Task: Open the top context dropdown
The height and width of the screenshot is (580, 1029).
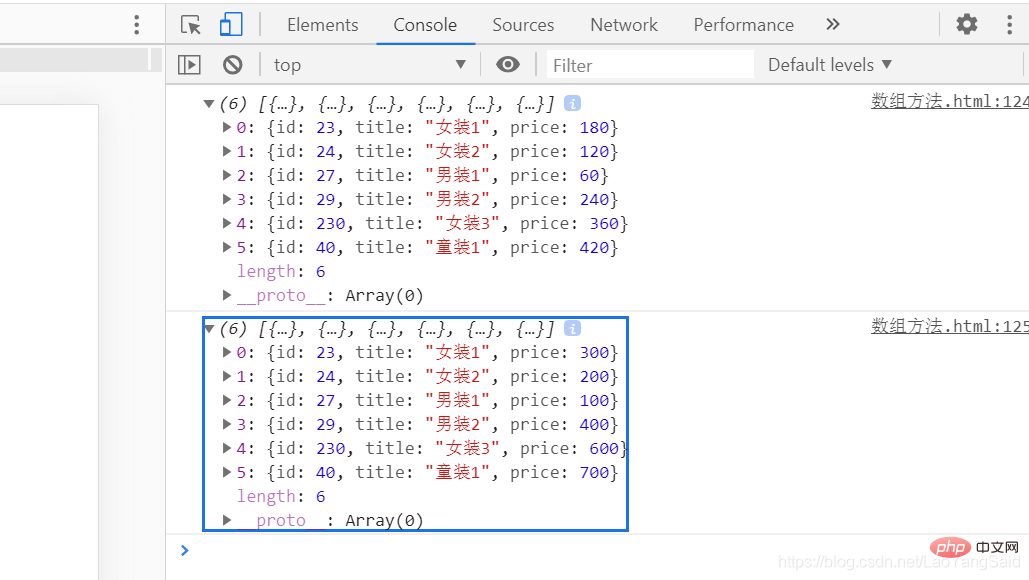Action: tap(370, 65)
